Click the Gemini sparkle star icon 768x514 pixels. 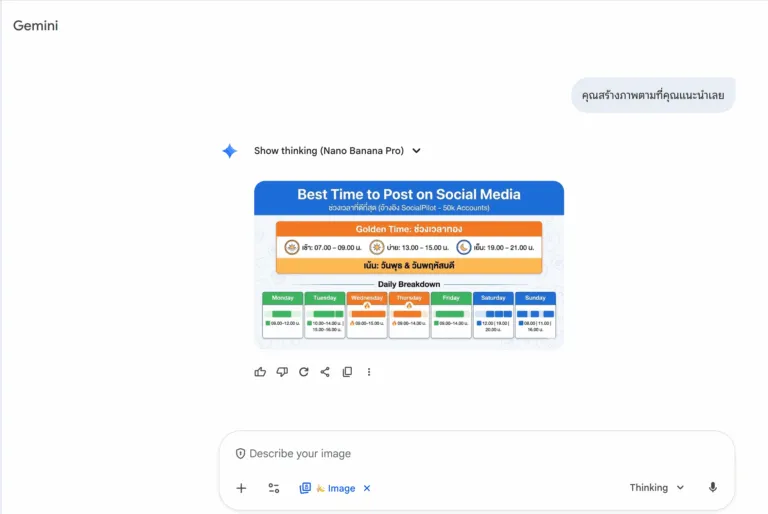230,151
